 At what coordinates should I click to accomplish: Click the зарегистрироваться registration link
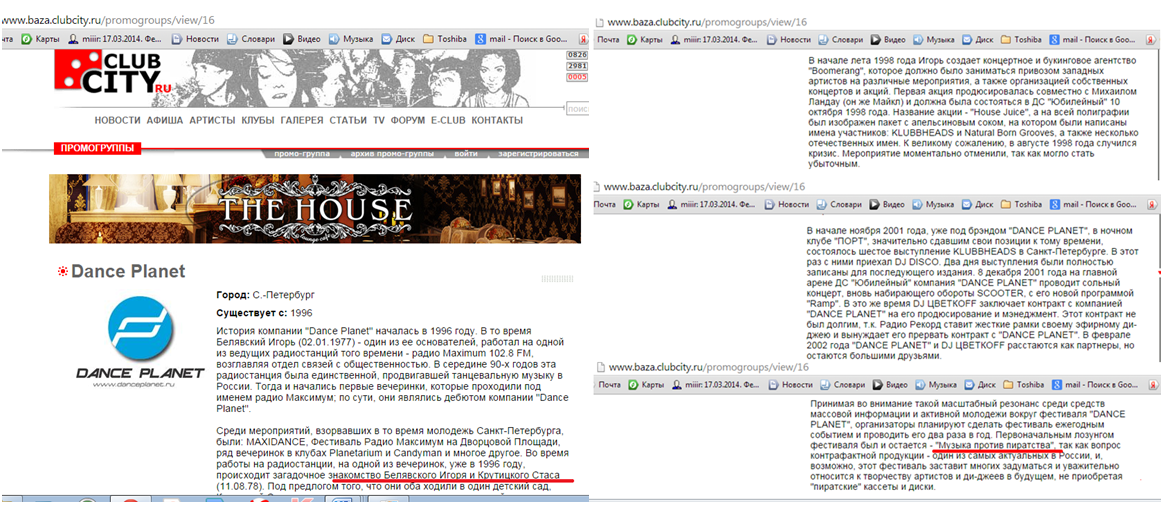coord(537,154)
